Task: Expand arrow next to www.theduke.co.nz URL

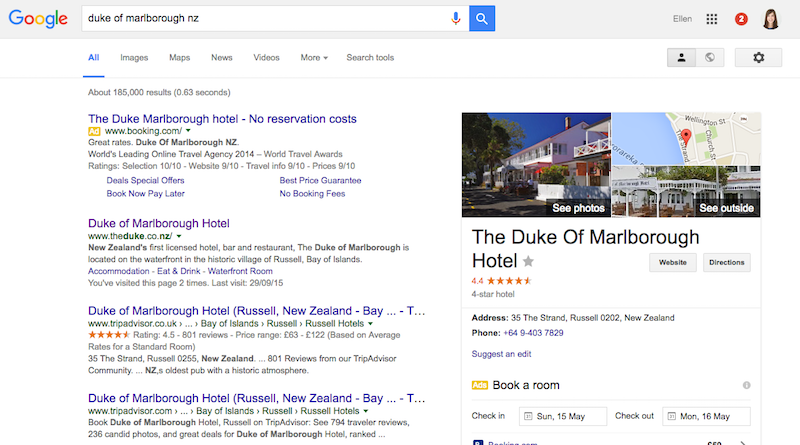Action: pyautogui.click(x=179, y=236)
